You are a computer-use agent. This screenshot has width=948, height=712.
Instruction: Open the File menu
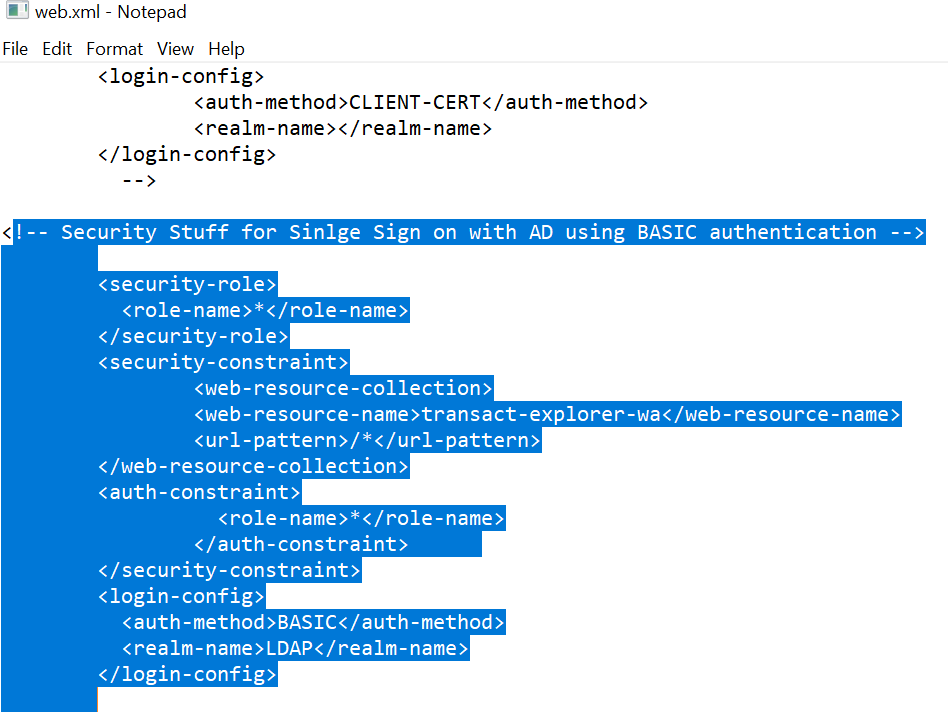[x=15, y=49]
